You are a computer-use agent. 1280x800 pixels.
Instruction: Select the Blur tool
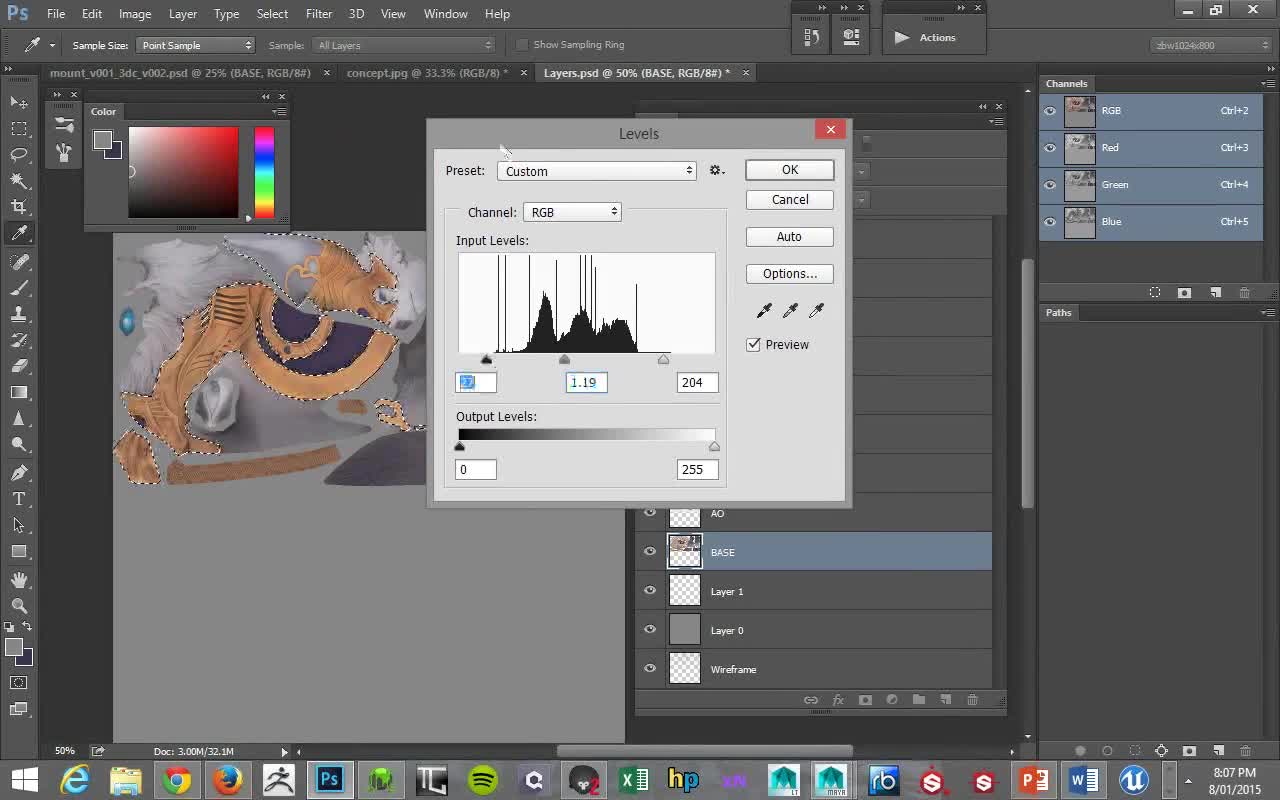[19, 419]
